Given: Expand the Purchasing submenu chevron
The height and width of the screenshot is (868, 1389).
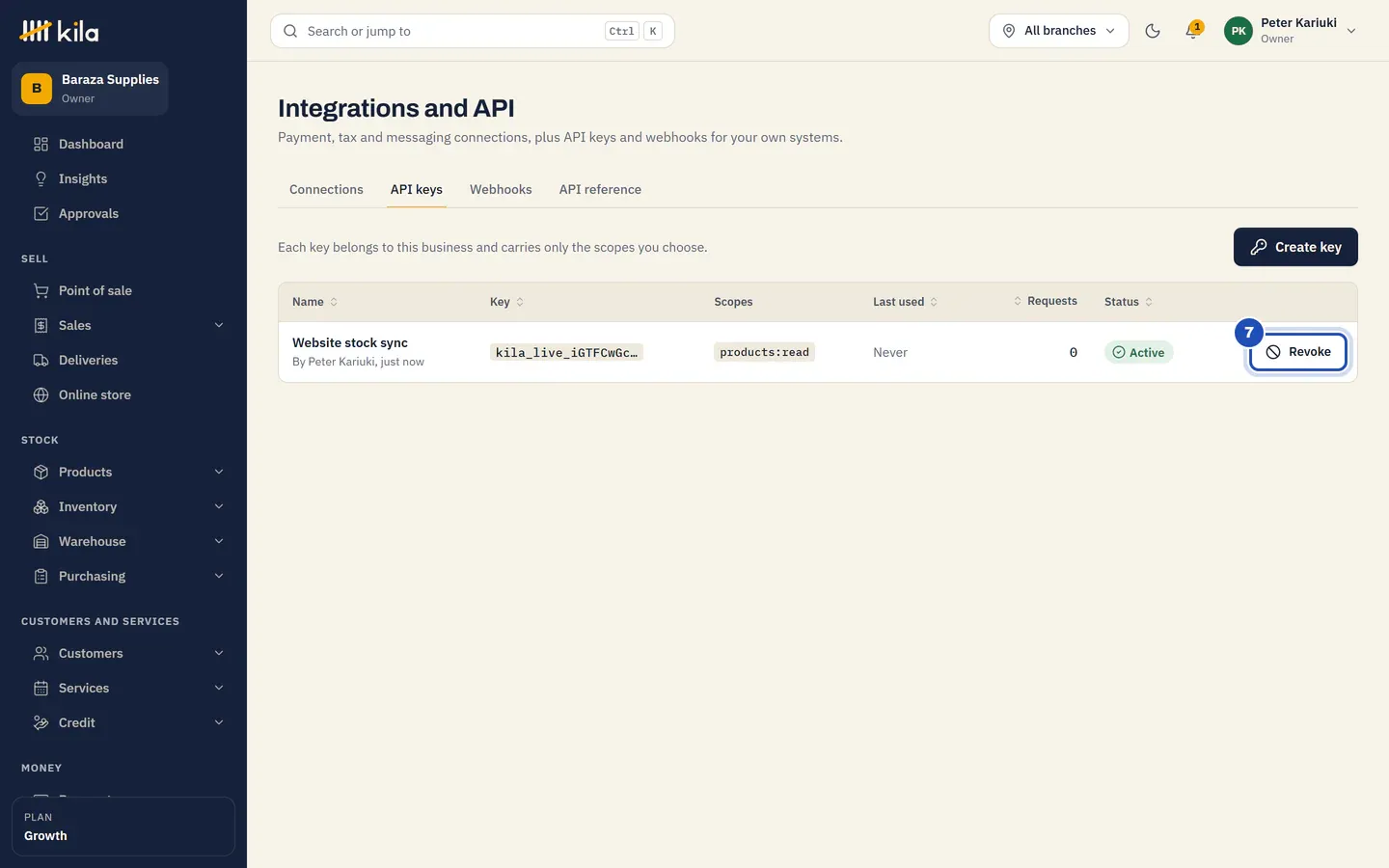Looking at the screenshot, I should pos(219,576).
